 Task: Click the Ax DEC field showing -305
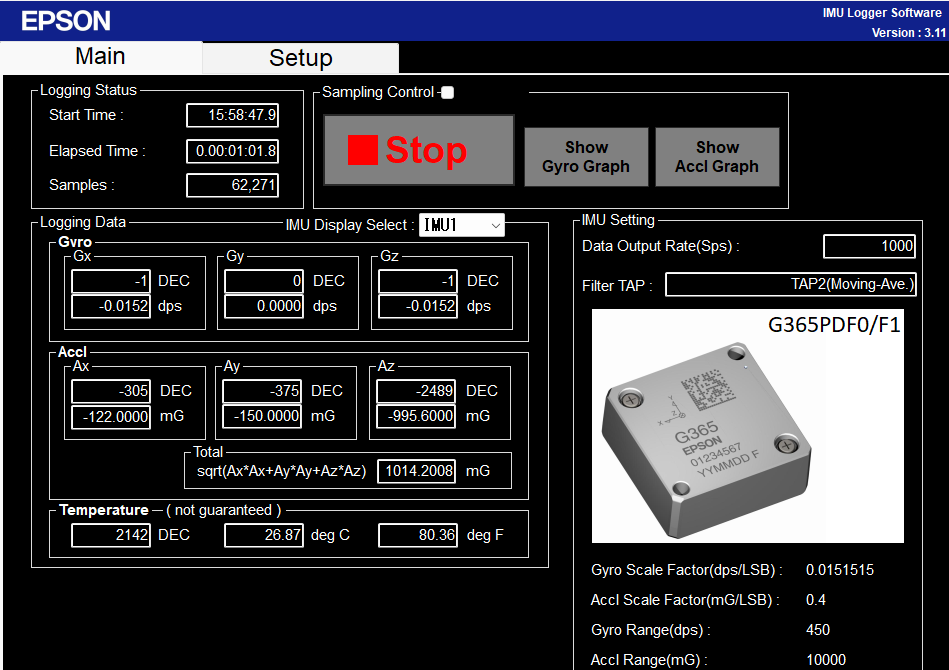pyautogui.click(x=111, y=391)
